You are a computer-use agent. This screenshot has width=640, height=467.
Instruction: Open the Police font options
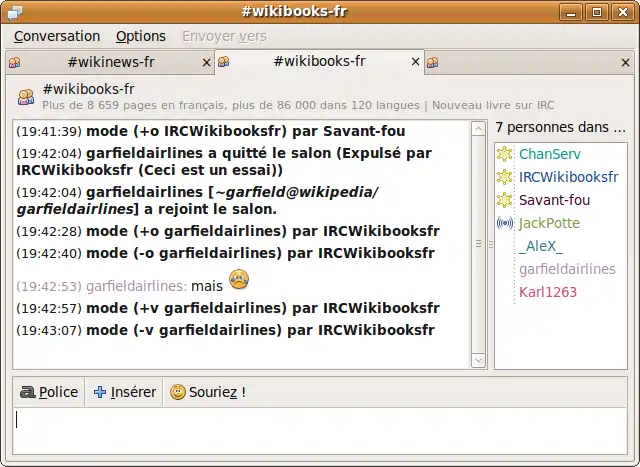49,392
